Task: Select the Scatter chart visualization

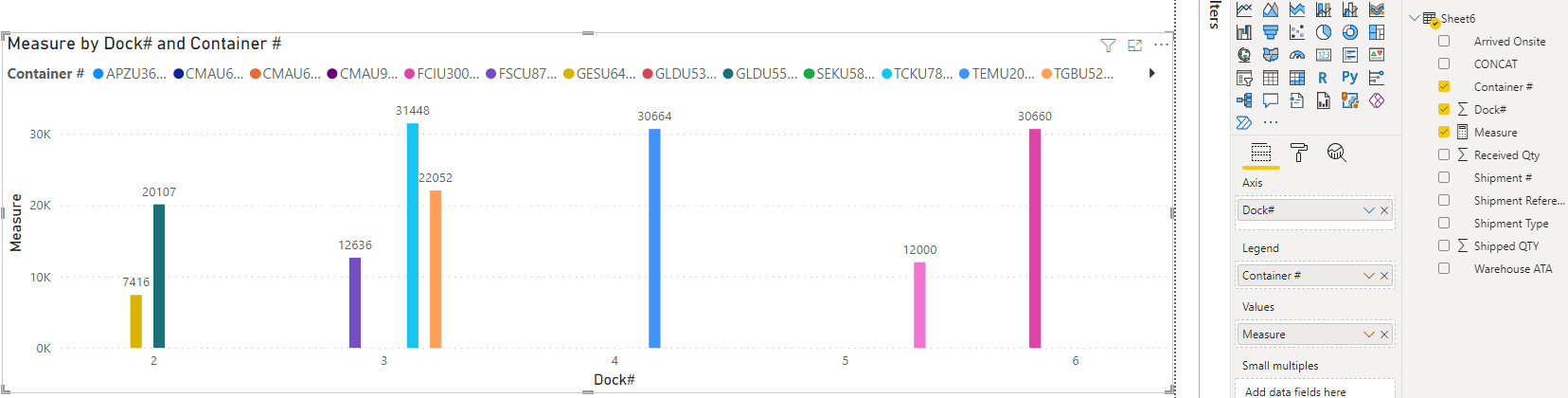Action: (1297, 32)
